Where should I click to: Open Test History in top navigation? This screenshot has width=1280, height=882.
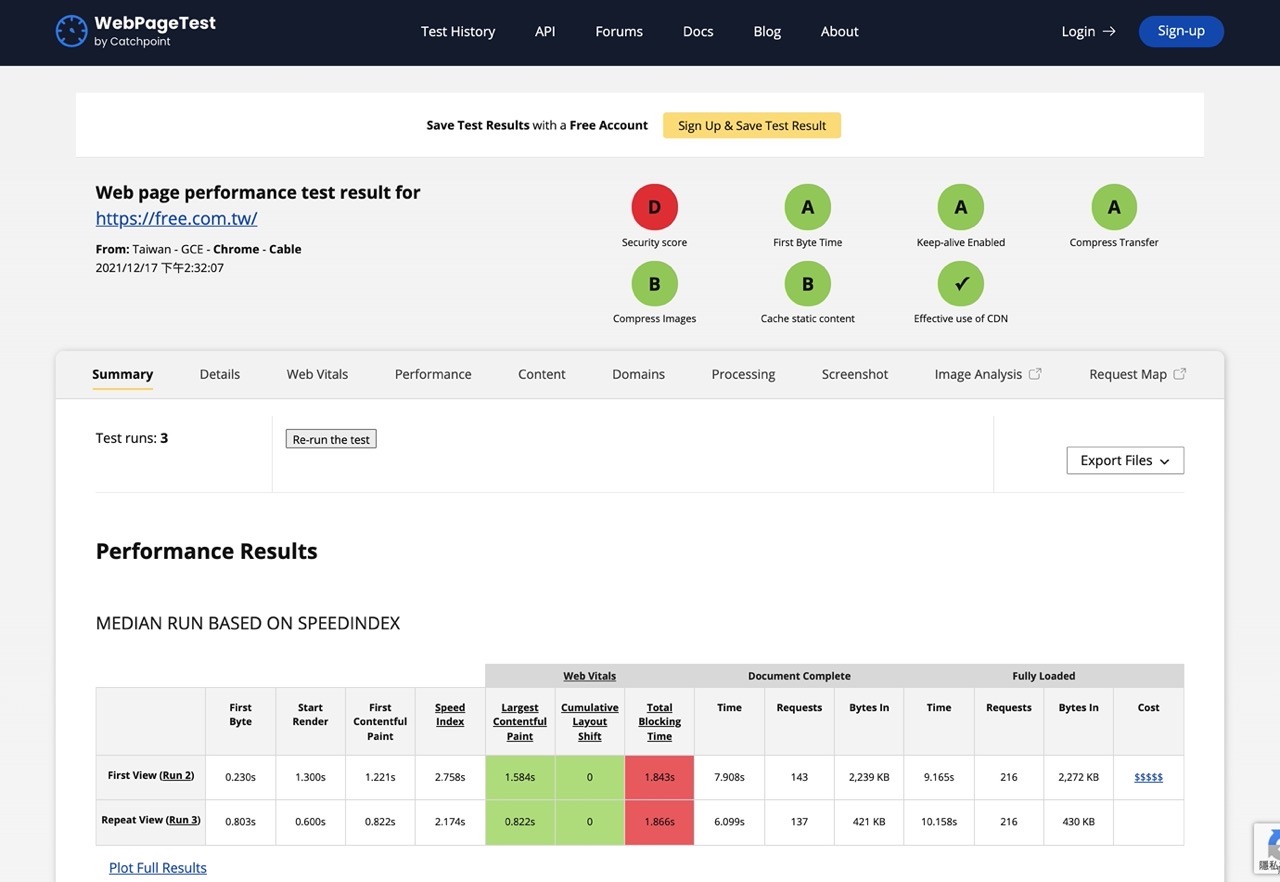458,31
